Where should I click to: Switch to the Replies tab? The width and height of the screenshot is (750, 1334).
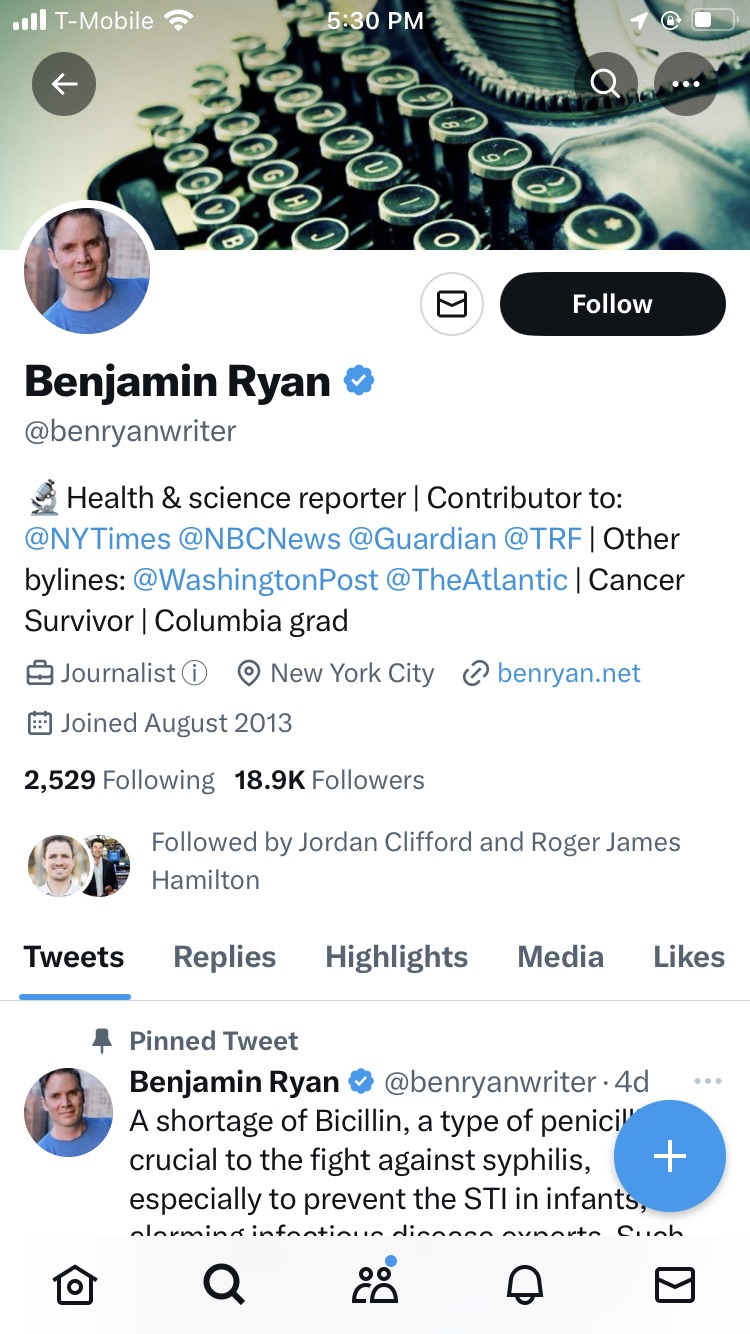[x=225, y=957]
